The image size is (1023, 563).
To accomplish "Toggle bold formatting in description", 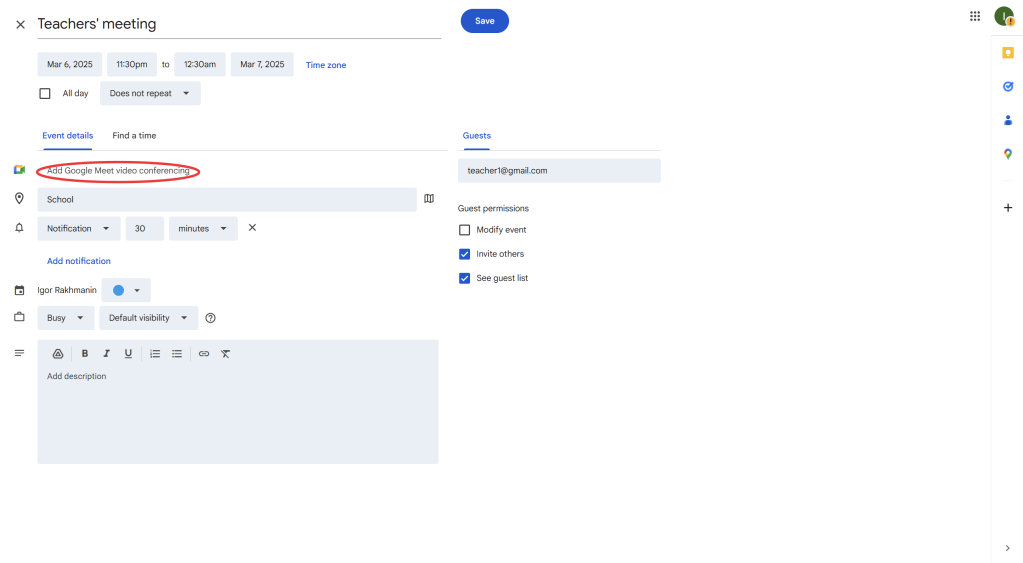I will [x=85, y=354].
